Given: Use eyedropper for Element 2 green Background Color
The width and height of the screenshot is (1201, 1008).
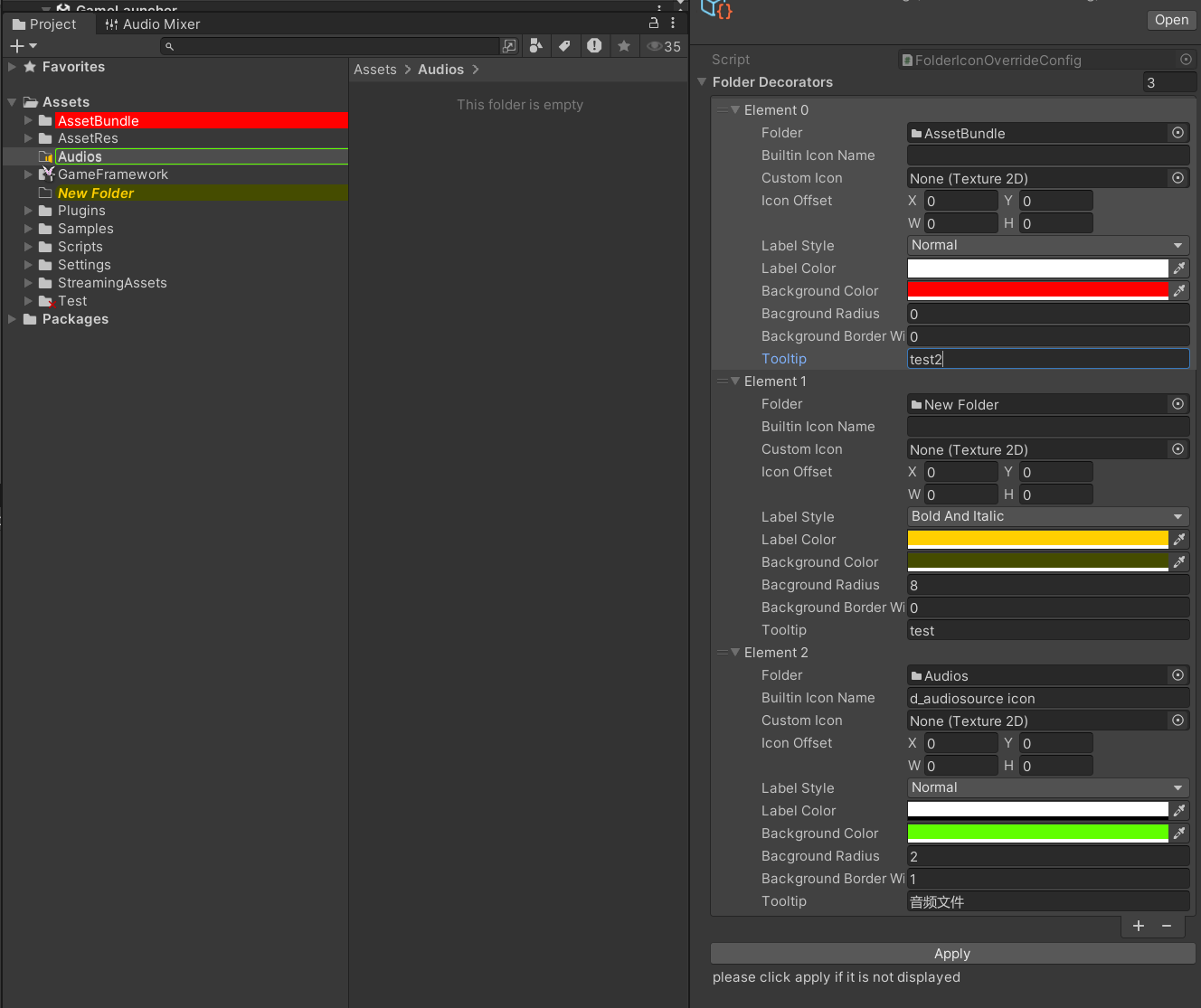Looking at the screenshot, I should [1179, 834].
